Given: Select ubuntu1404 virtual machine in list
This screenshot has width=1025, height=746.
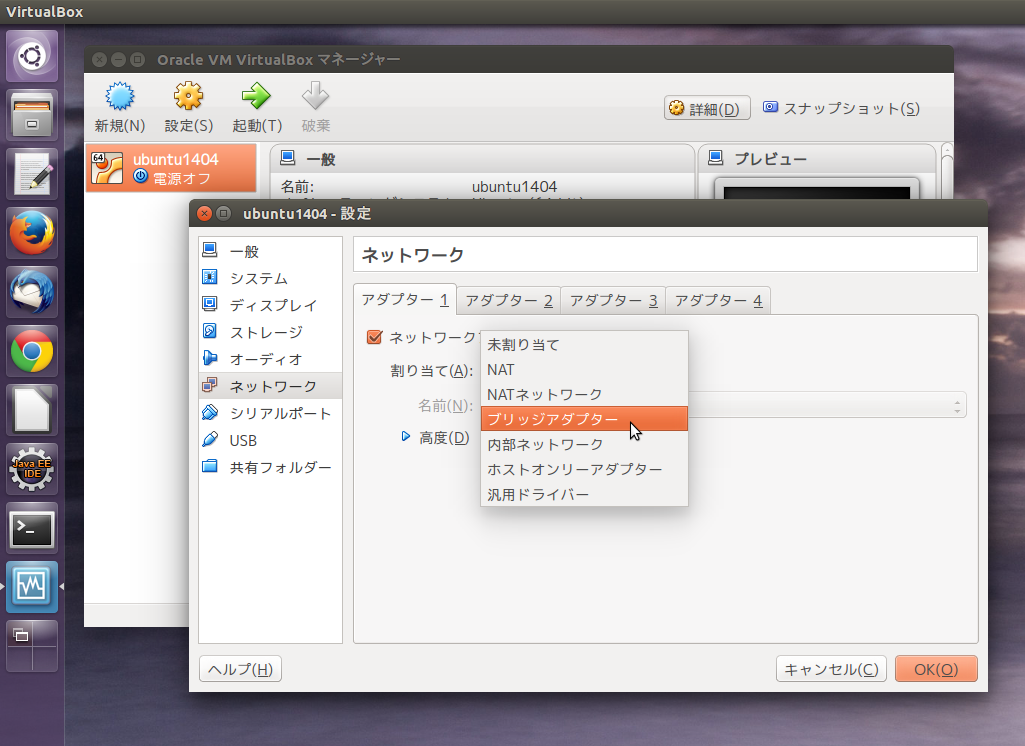Looking at the screenshot, I should [171, 168].
